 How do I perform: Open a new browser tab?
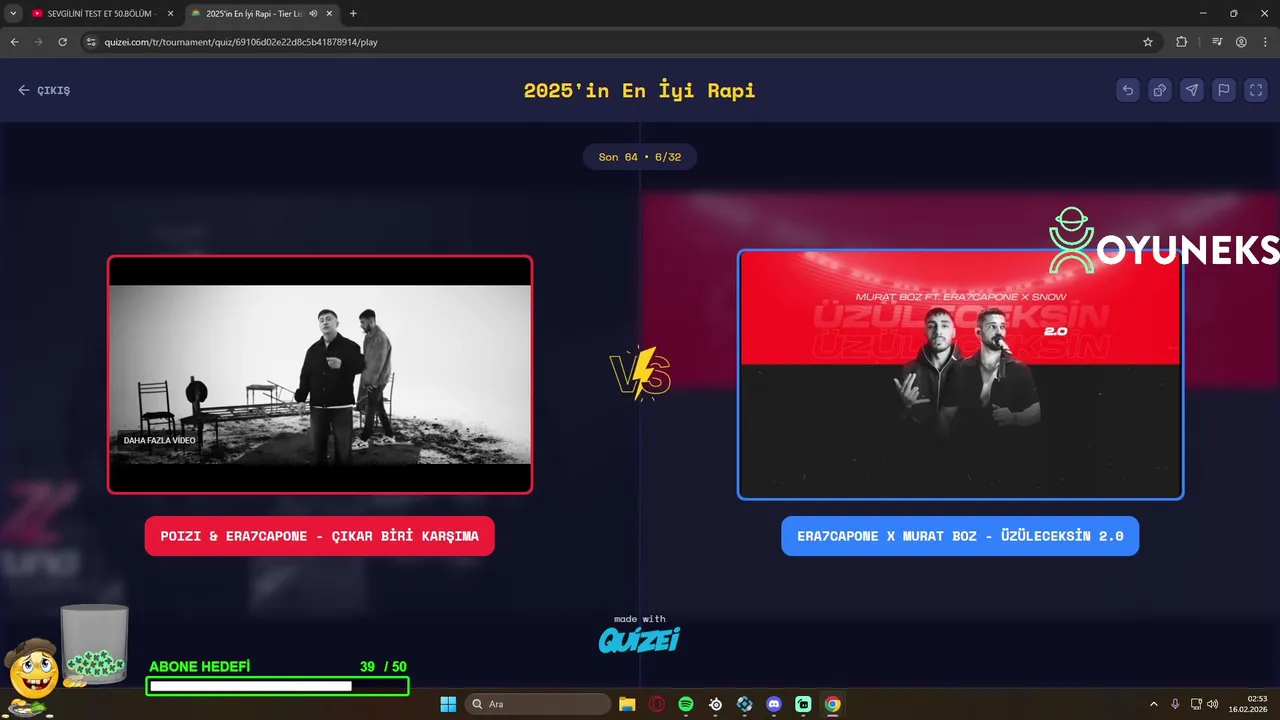(353, 14)
